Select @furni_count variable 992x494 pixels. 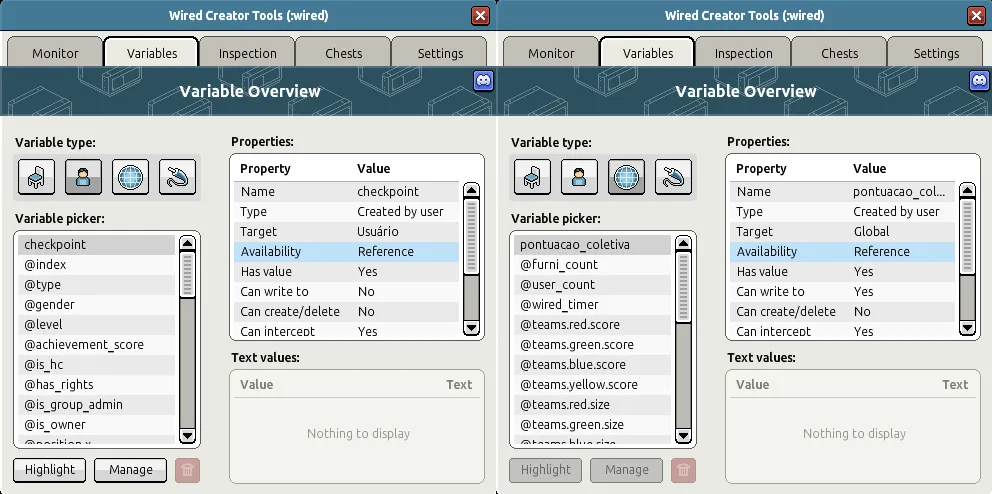pos(592,264)
